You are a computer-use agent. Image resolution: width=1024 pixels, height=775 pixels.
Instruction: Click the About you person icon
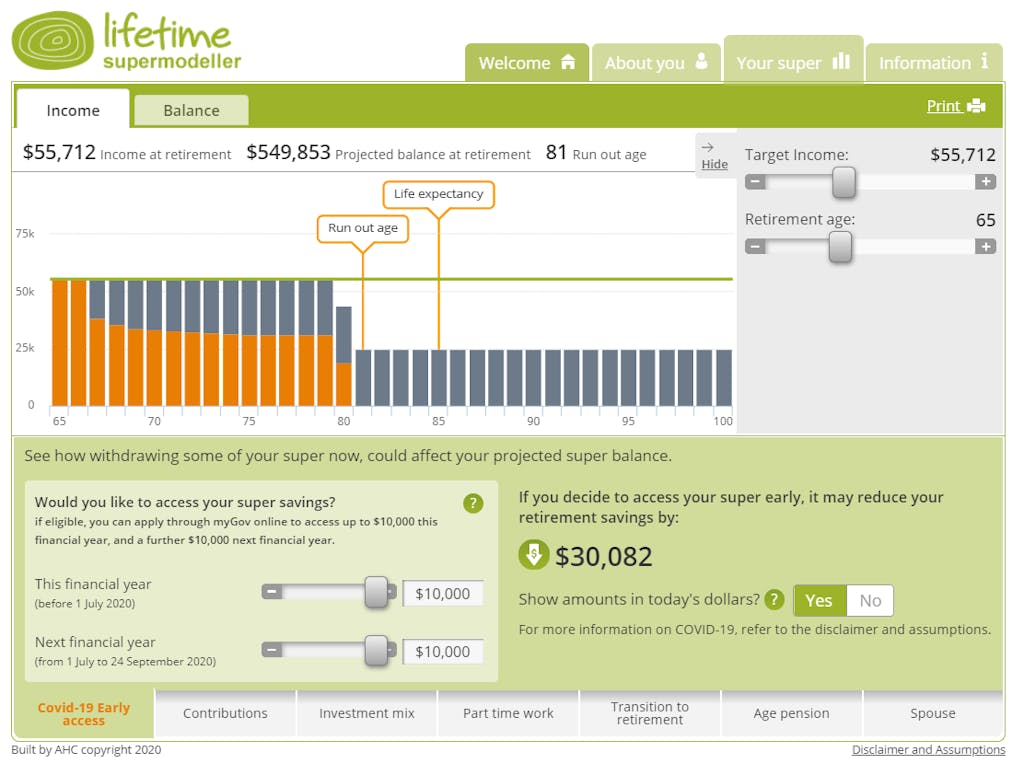[702, 61]
